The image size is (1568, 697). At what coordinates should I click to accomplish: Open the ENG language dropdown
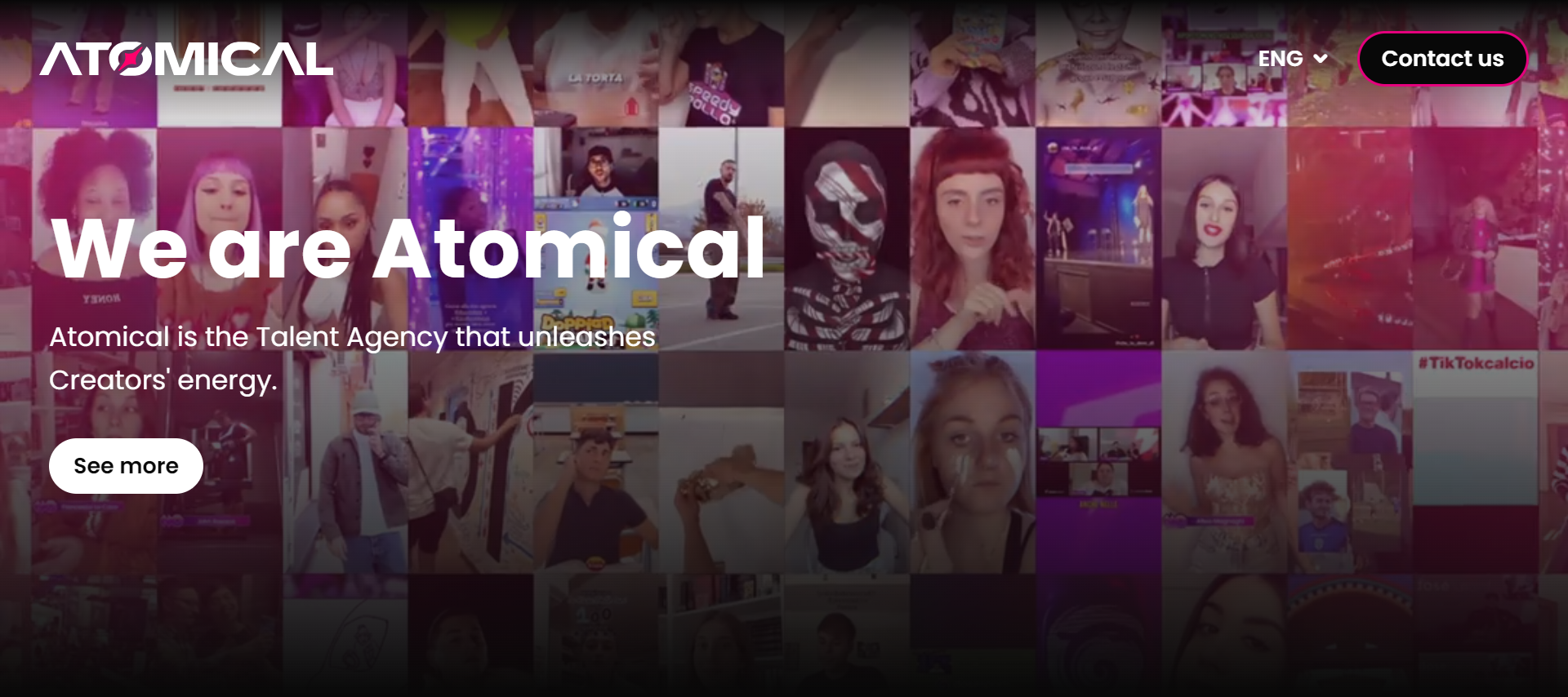pos(1292,59)
